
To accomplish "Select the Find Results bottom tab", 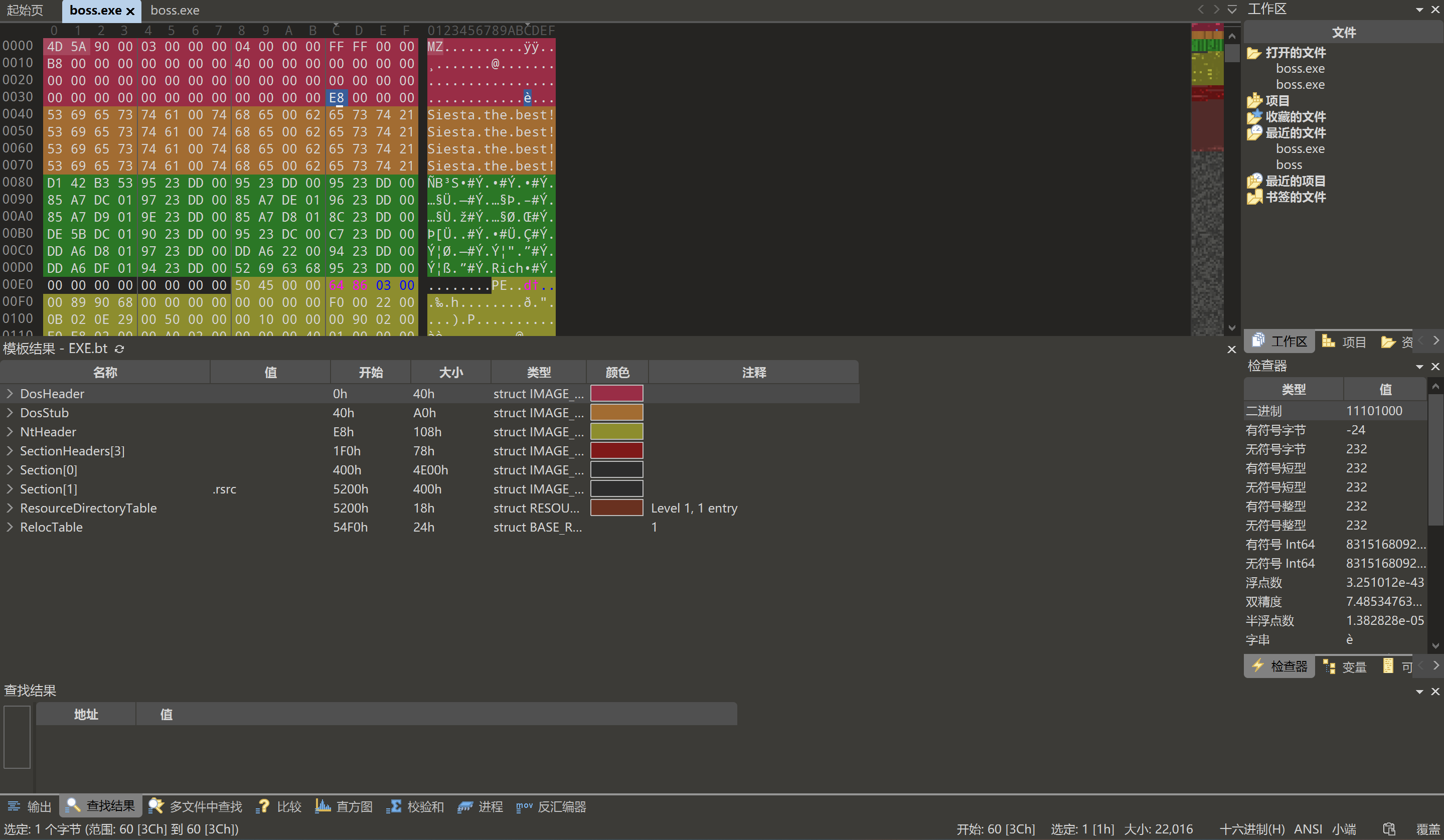I will click(x=100, y=806).
